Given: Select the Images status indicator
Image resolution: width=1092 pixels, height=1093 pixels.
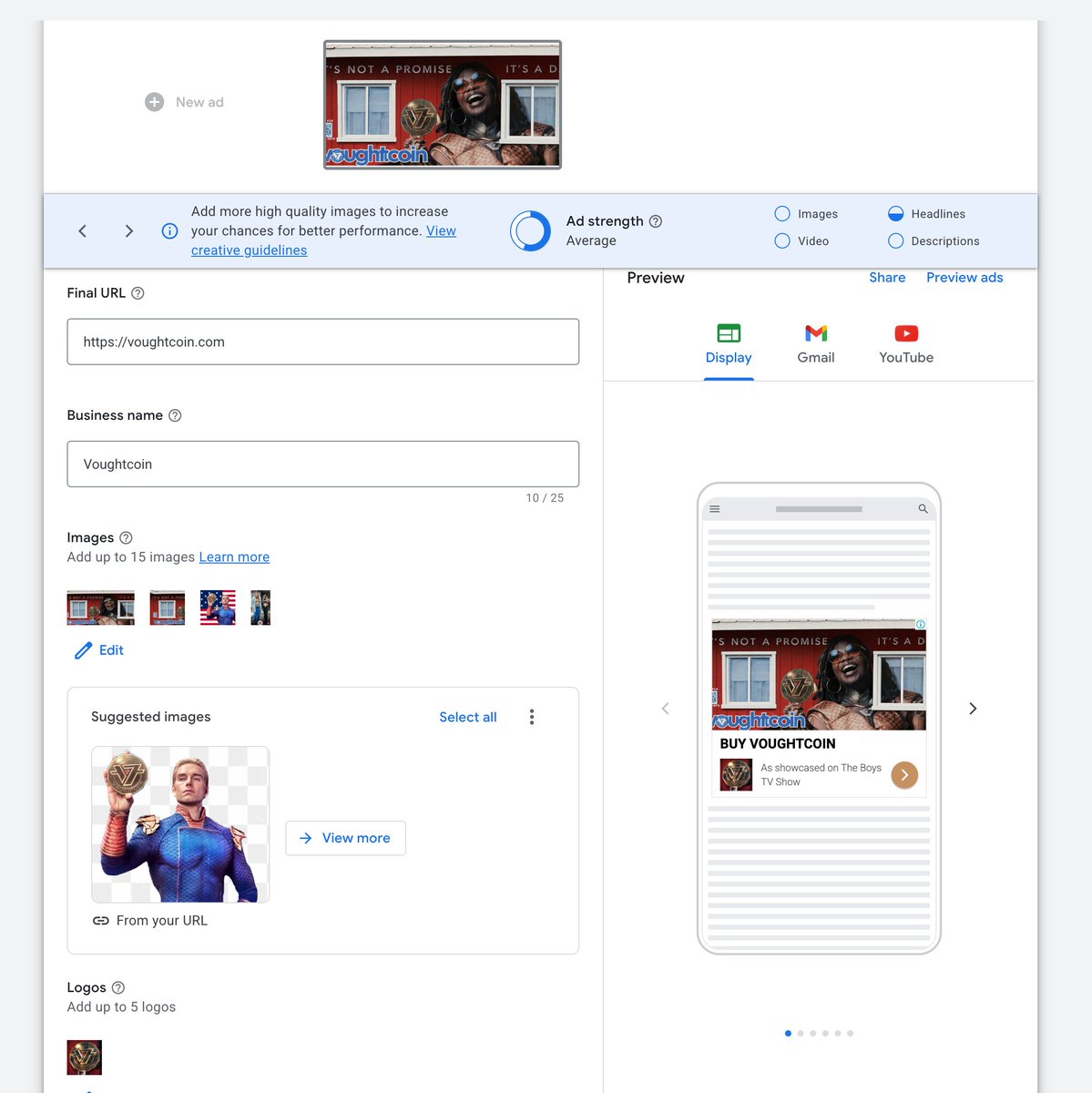Looking at the screenshot, I should 782,214.
